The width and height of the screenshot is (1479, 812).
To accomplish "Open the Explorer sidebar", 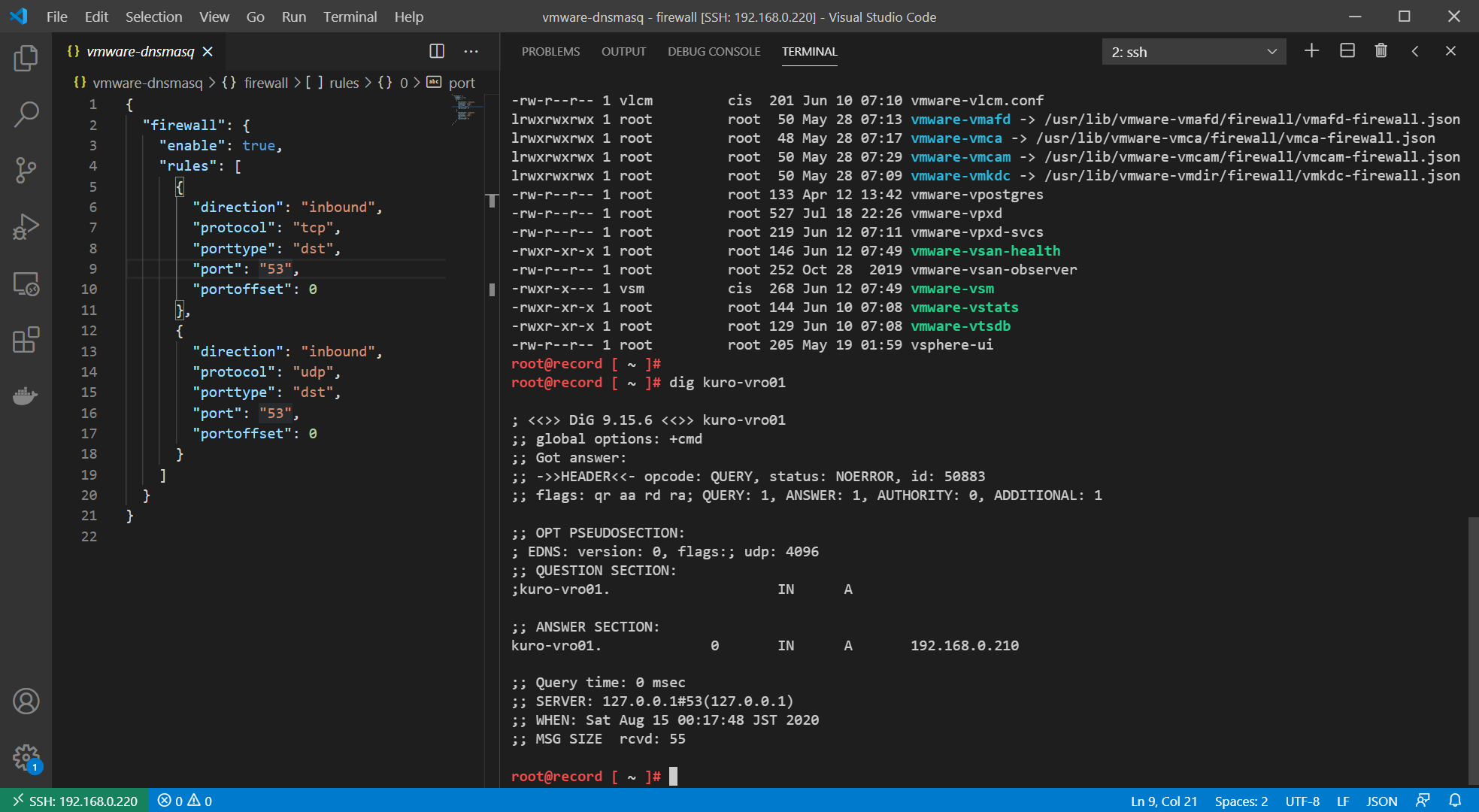I will [26, 59].
